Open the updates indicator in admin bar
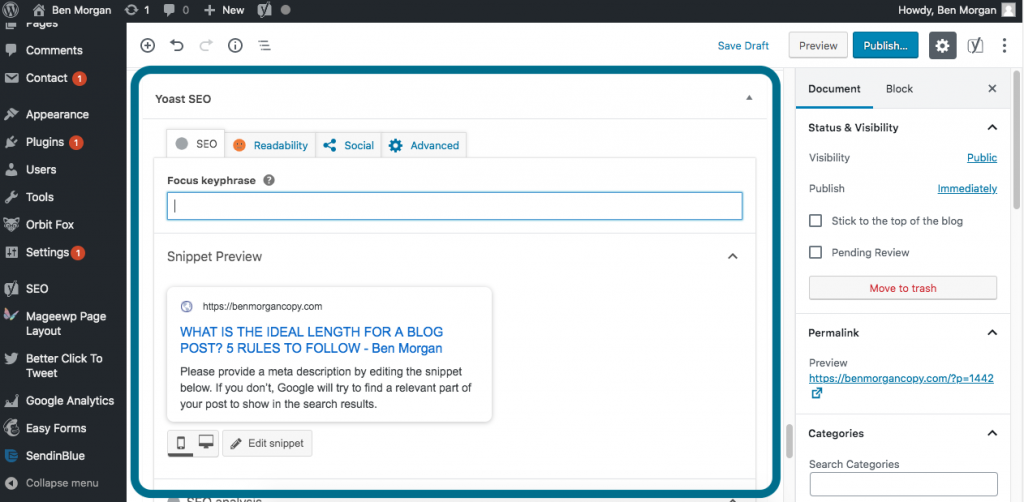1024x502 pixels. (x=137, y=10)
